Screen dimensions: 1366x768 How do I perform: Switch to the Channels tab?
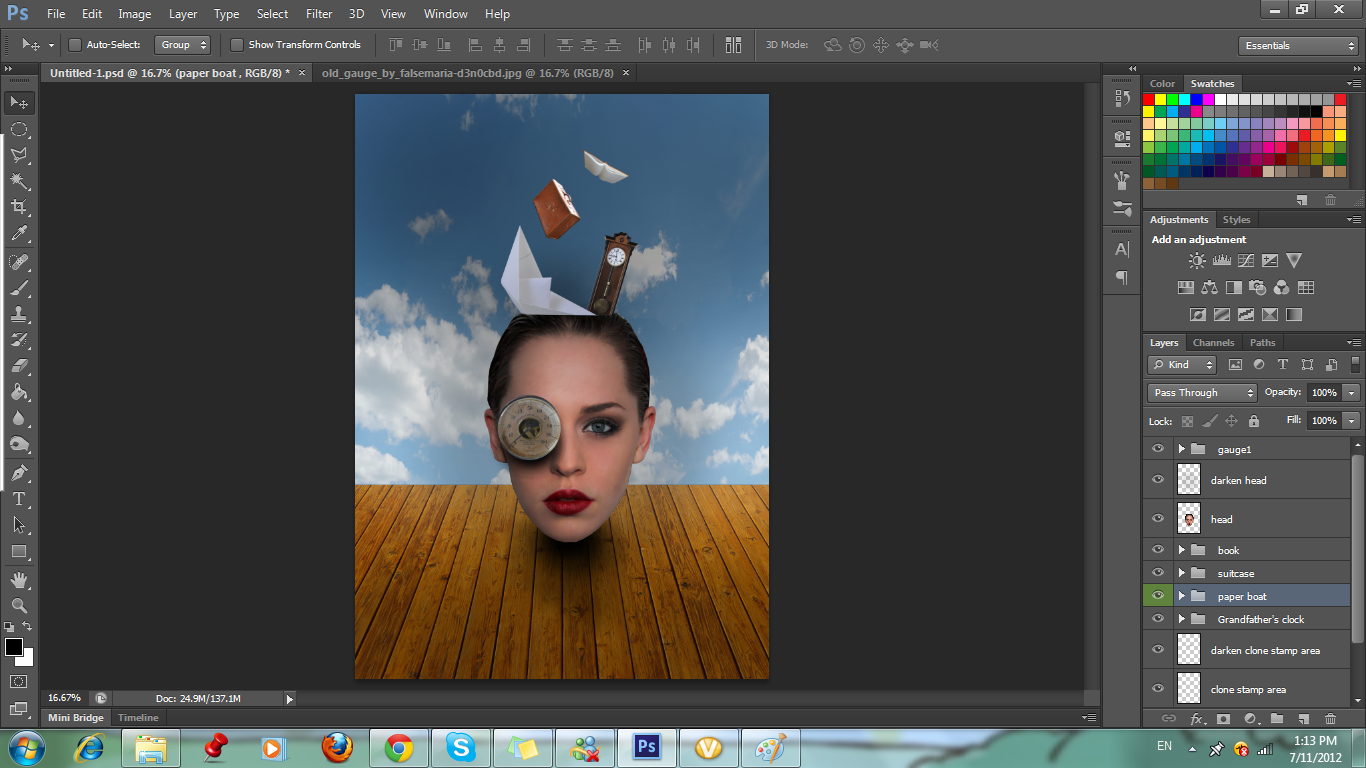[1213, 343]
